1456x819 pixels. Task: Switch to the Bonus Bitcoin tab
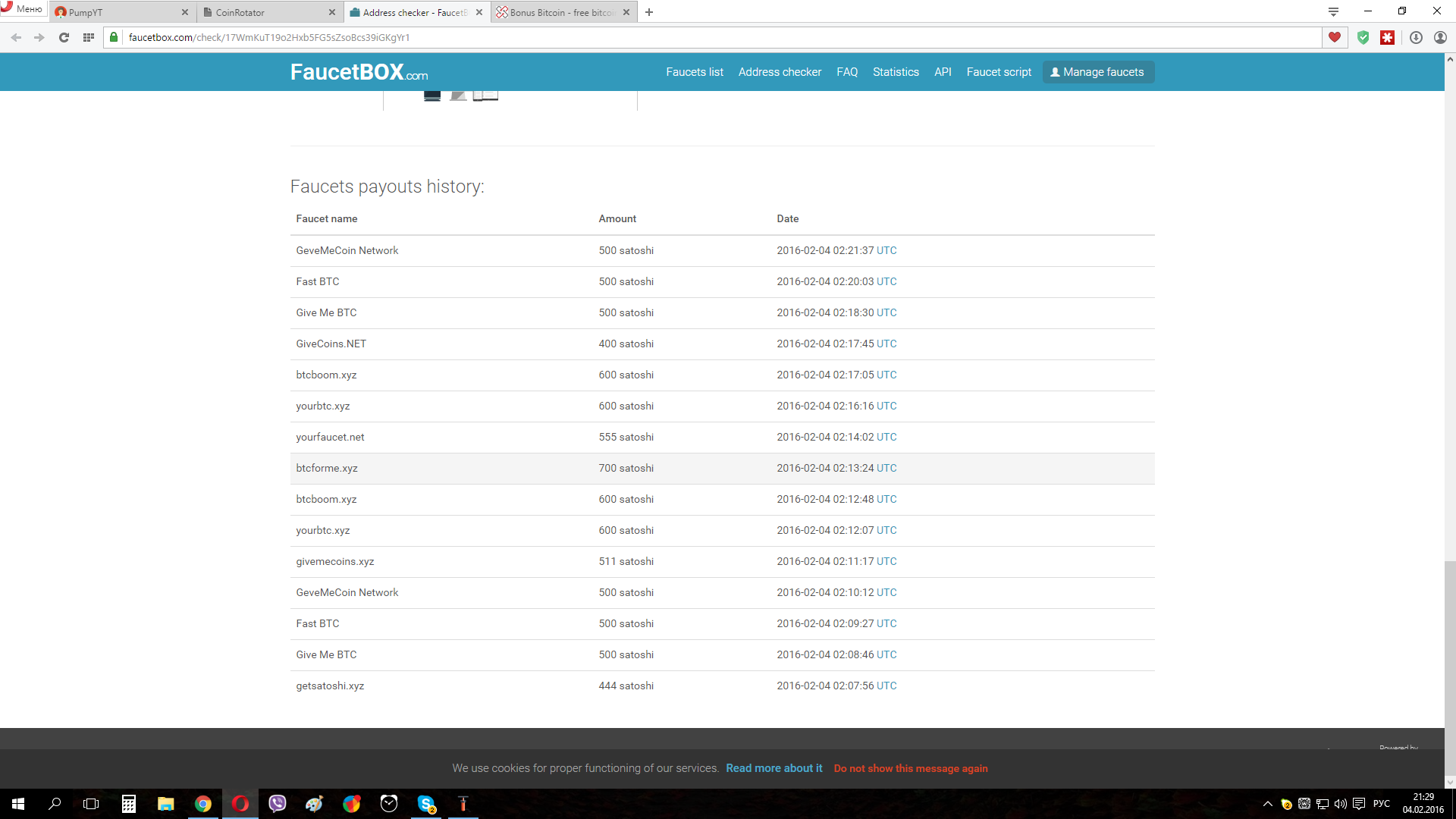coord(563,12)
